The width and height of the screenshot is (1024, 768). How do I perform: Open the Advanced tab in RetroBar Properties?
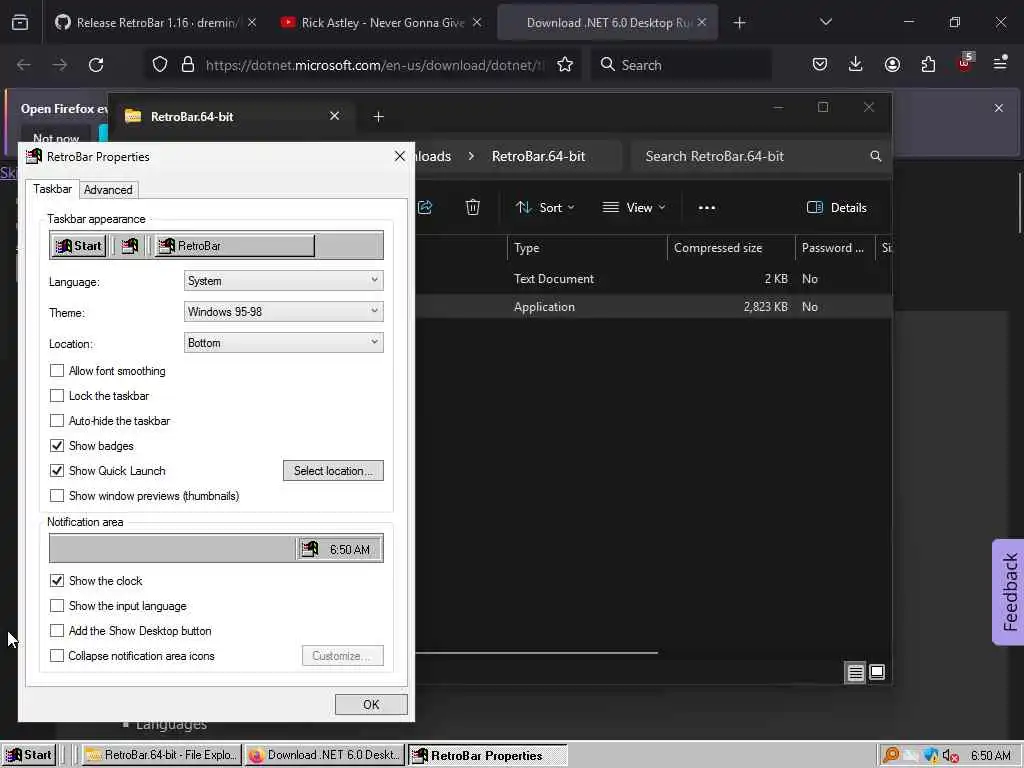[x=108, y=190]
